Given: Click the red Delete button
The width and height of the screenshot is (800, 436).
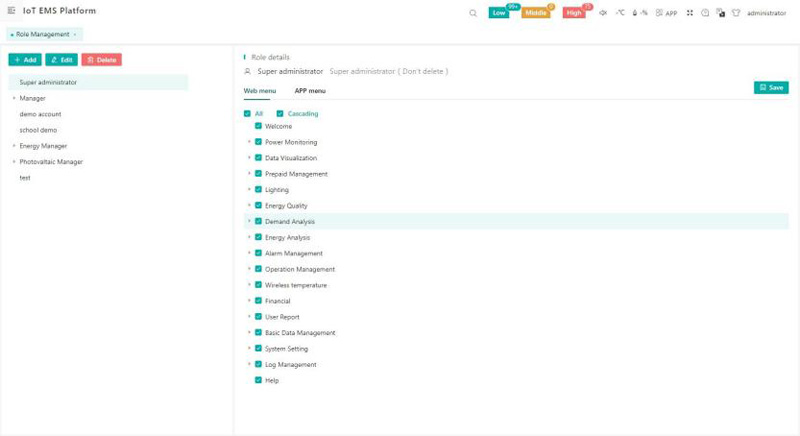Looking at the screenshot, I should [101, 60].
